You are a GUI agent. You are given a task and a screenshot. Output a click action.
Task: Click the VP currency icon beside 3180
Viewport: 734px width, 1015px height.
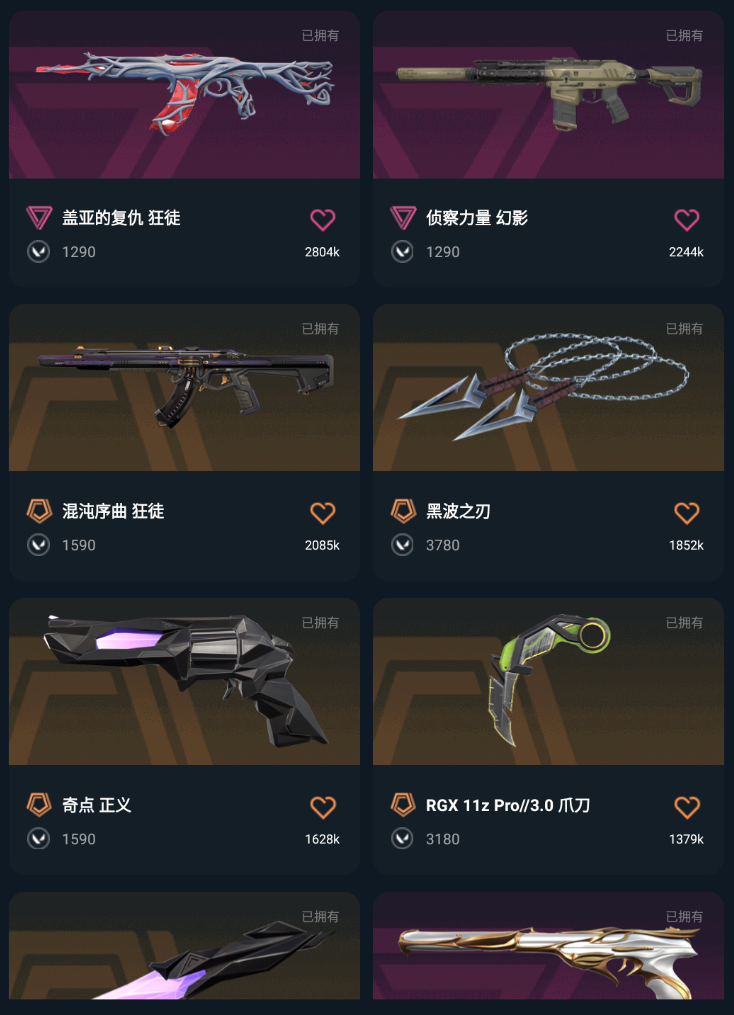[402, 839]
